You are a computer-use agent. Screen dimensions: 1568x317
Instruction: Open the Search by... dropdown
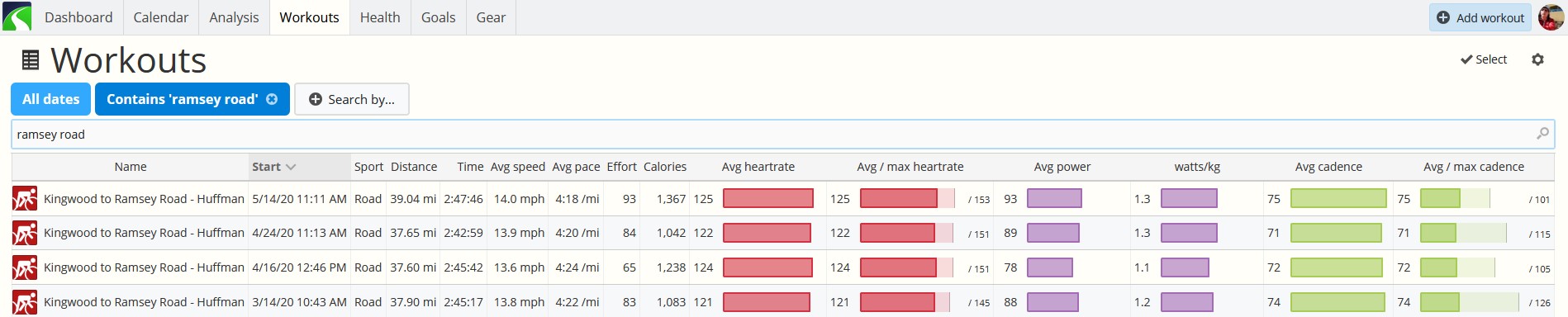click(352, 99)
